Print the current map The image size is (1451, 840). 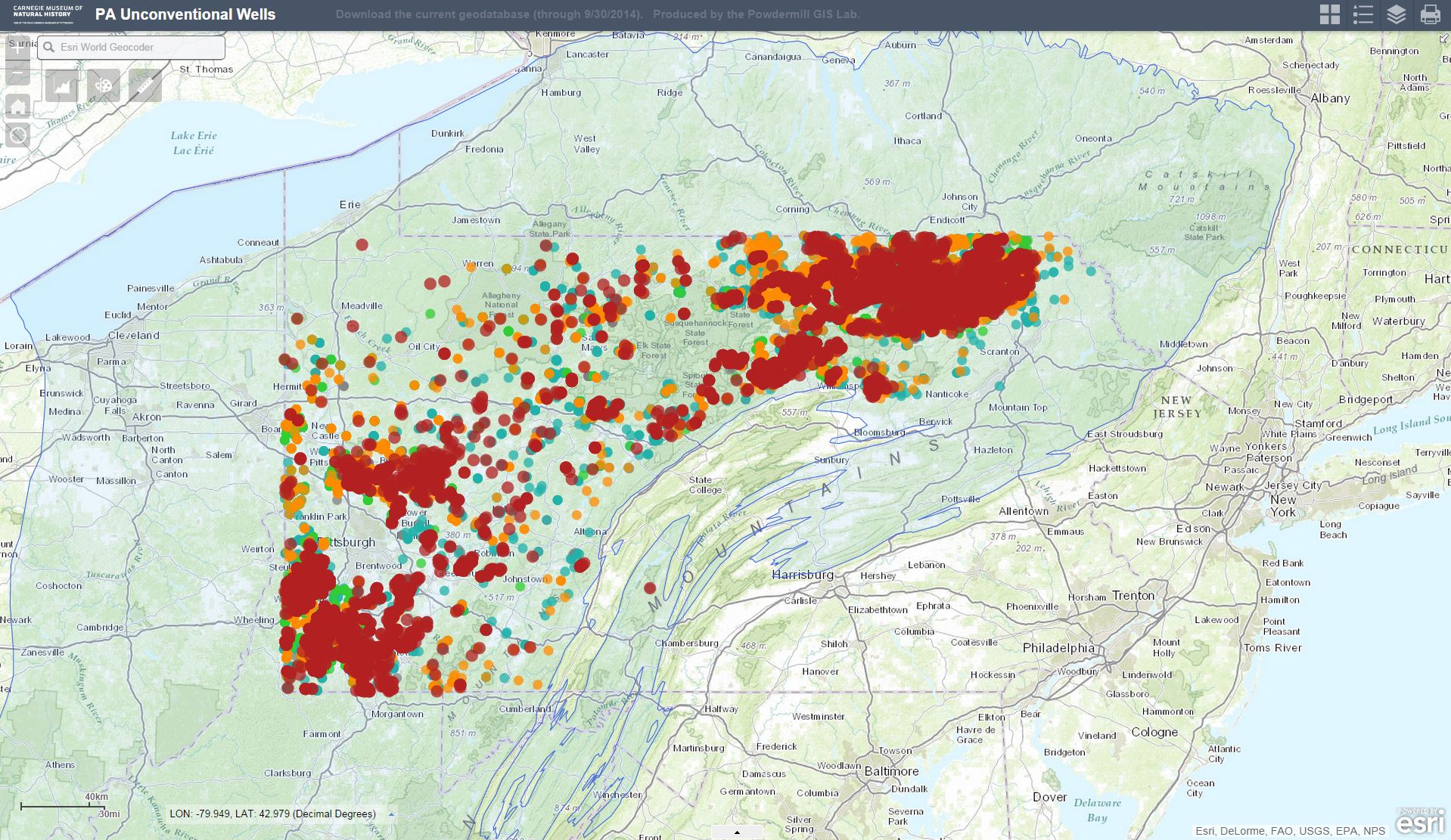1431,14
